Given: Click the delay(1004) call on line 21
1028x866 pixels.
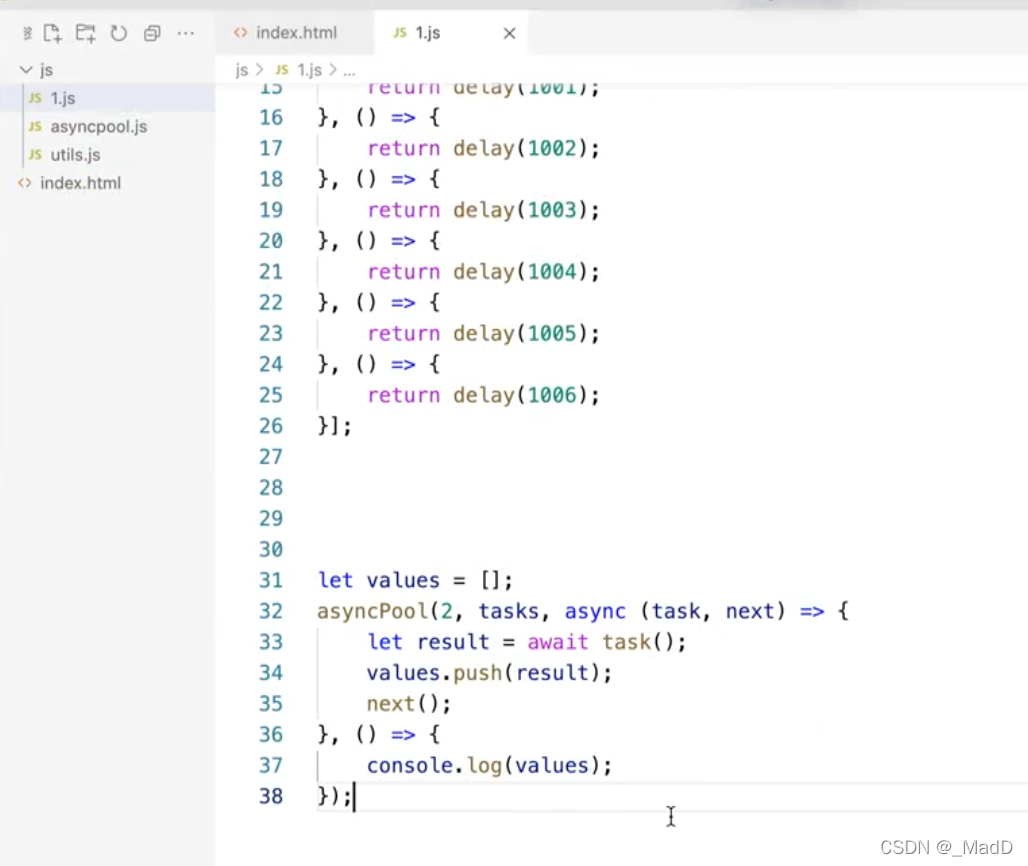Looking at the screenshot, I should point(519,272).
